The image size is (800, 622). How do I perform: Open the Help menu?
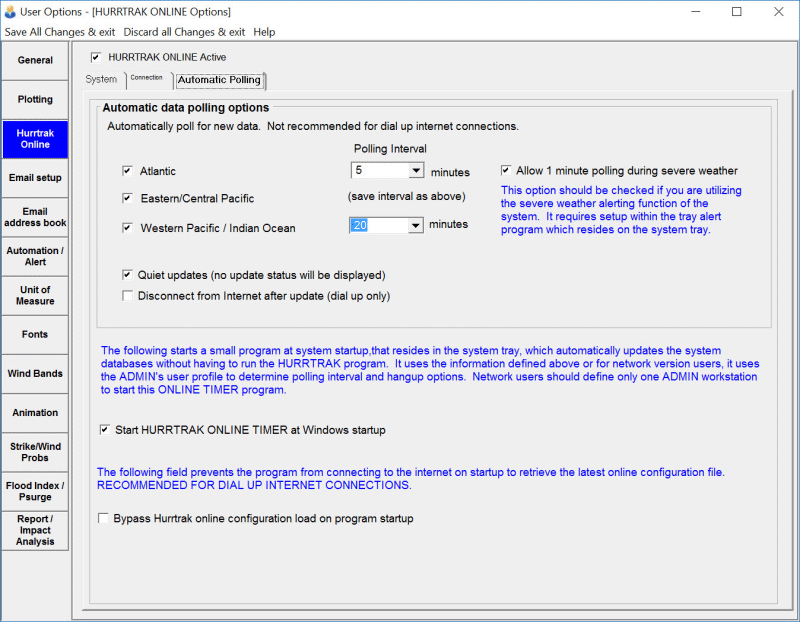tap(264, 32)
